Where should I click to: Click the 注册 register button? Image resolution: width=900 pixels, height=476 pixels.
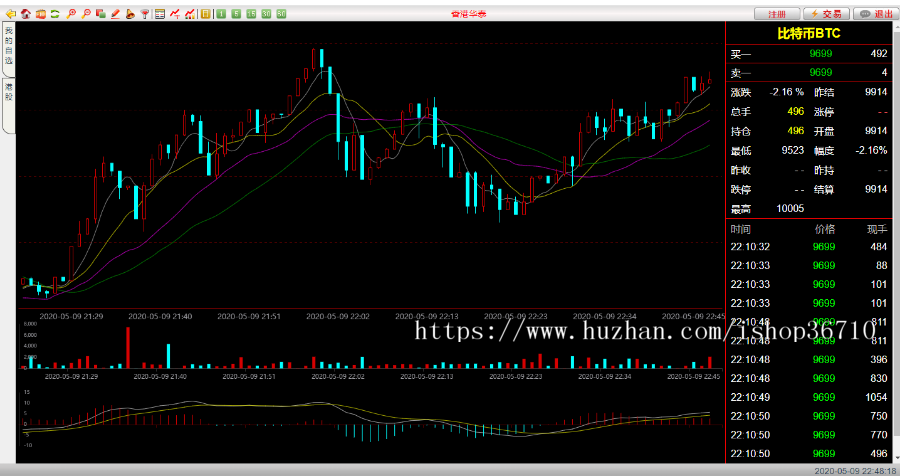click(777, 14)
